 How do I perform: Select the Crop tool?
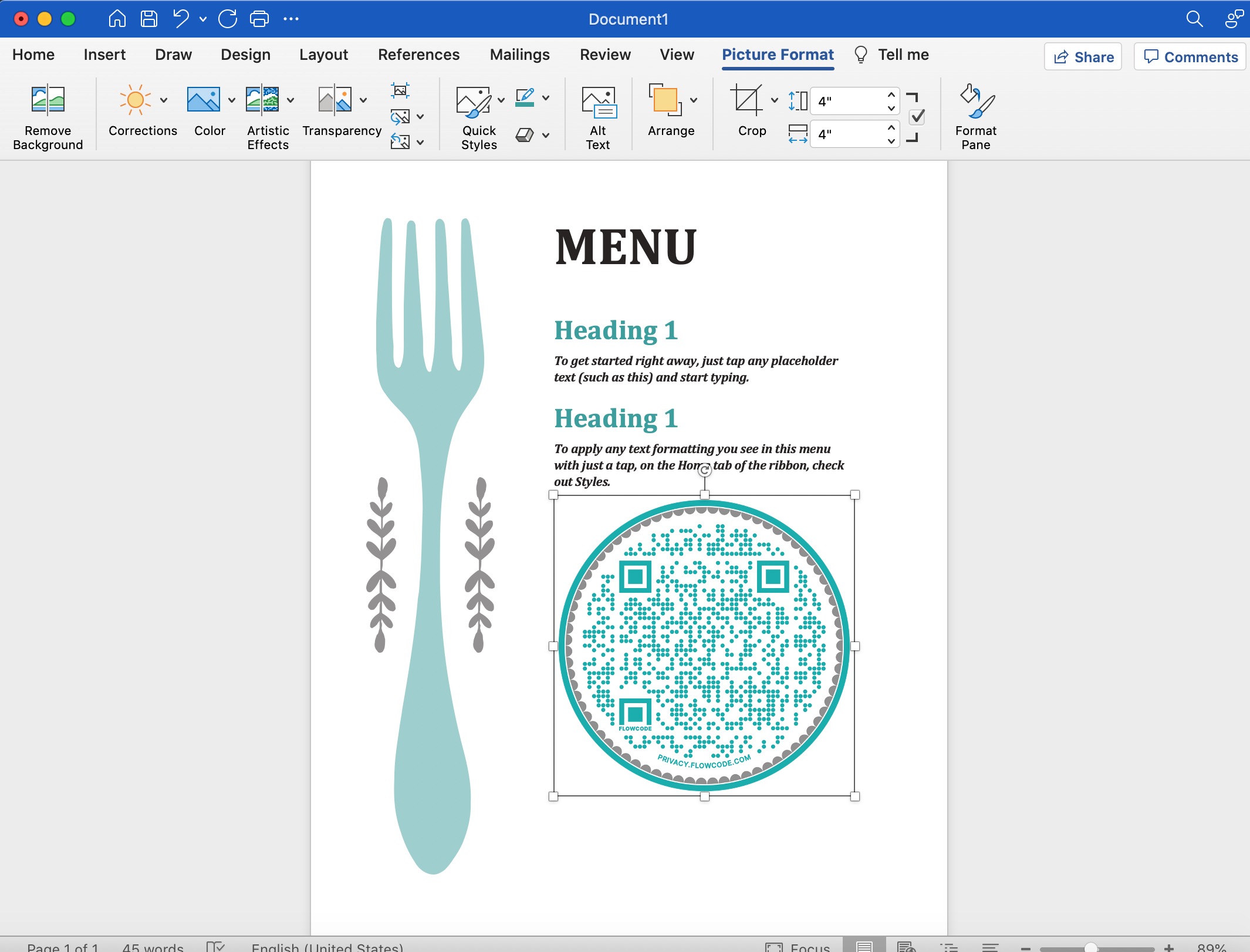click(746, 99)
